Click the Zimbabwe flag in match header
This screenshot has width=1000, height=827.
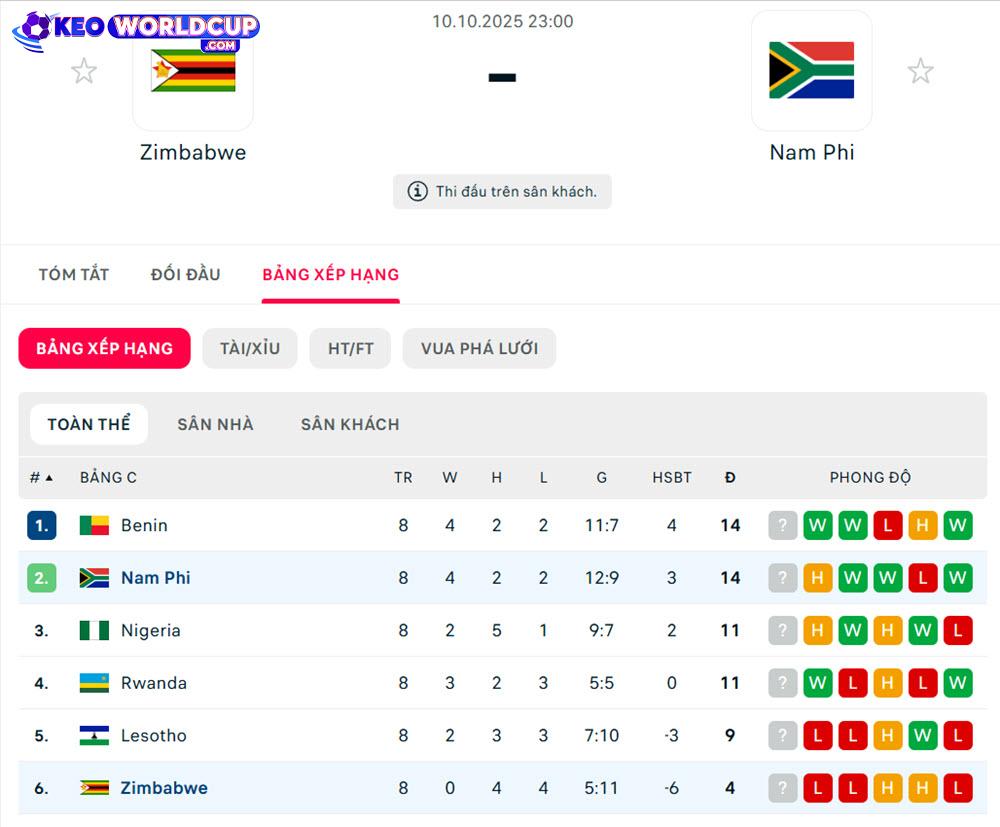tap(193, 71)
